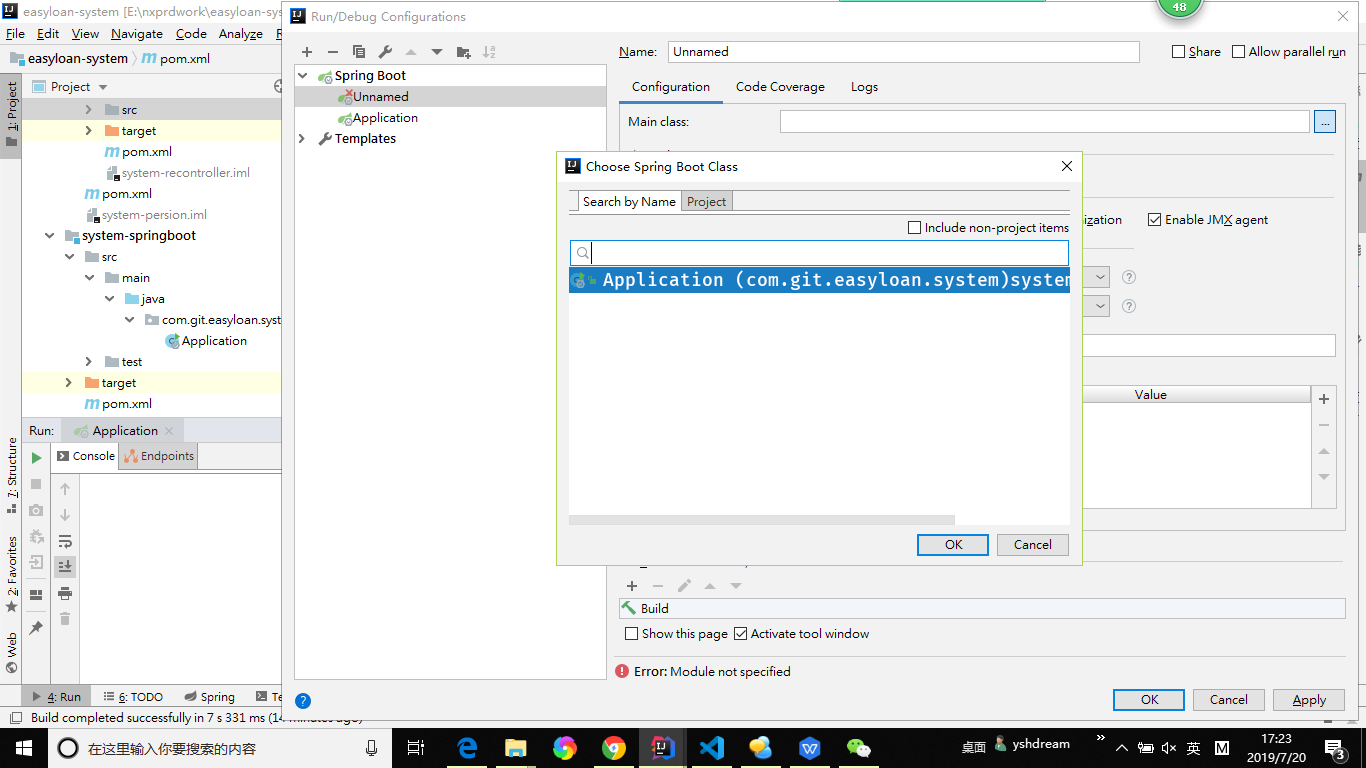This screenshot has height=768, width=1366.
Task: Click the wrench edit defaults icon
Action: pyautogui.click(x=385, y=52)
